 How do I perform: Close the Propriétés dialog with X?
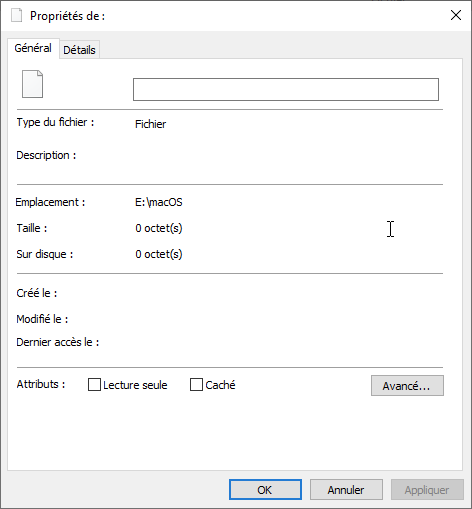456,15
